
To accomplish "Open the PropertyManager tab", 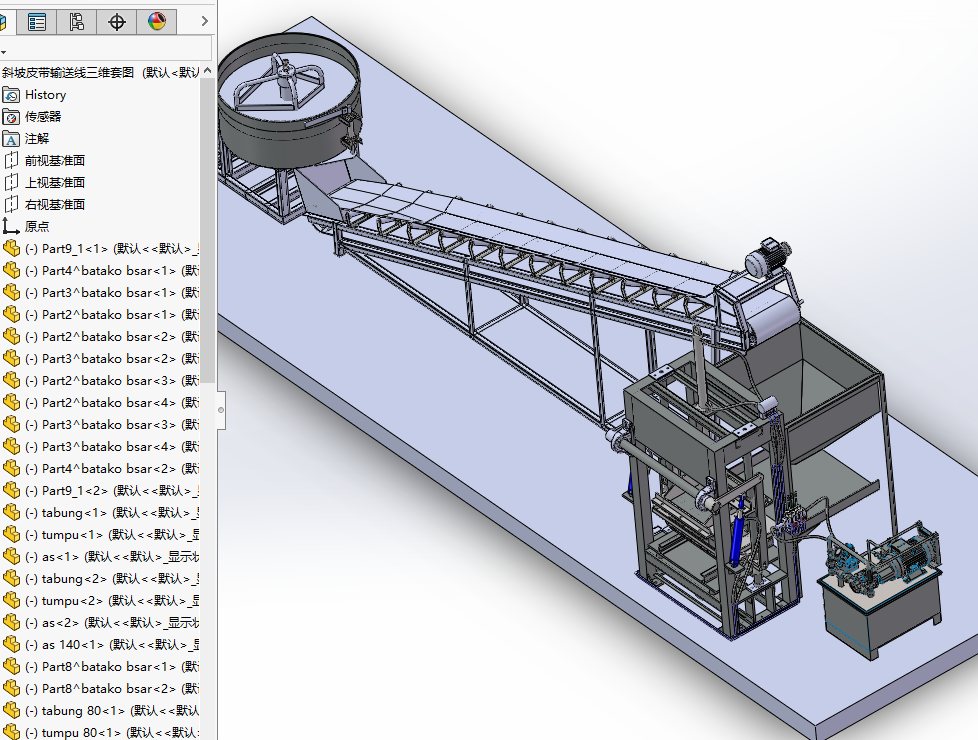I will pos(37,22).
